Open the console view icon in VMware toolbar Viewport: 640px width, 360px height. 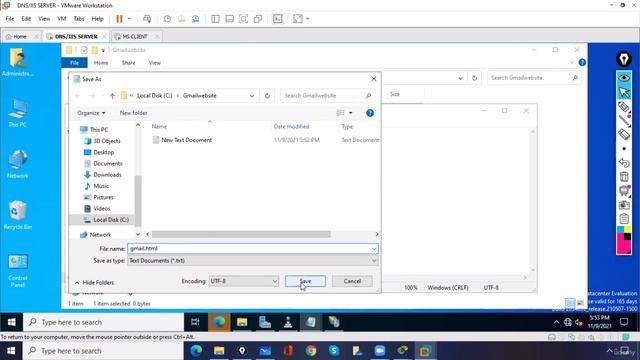click(278, 19)
